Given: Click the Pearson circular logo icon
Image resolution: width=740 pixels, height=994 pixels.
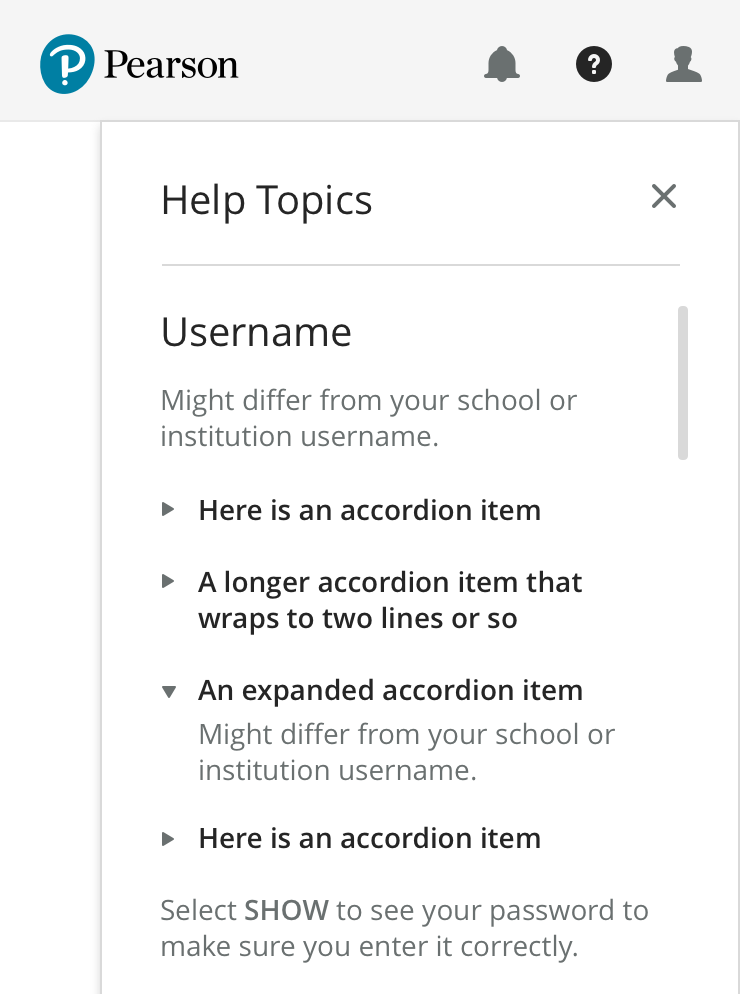Looking at the screenshot, I should (67, 65).
